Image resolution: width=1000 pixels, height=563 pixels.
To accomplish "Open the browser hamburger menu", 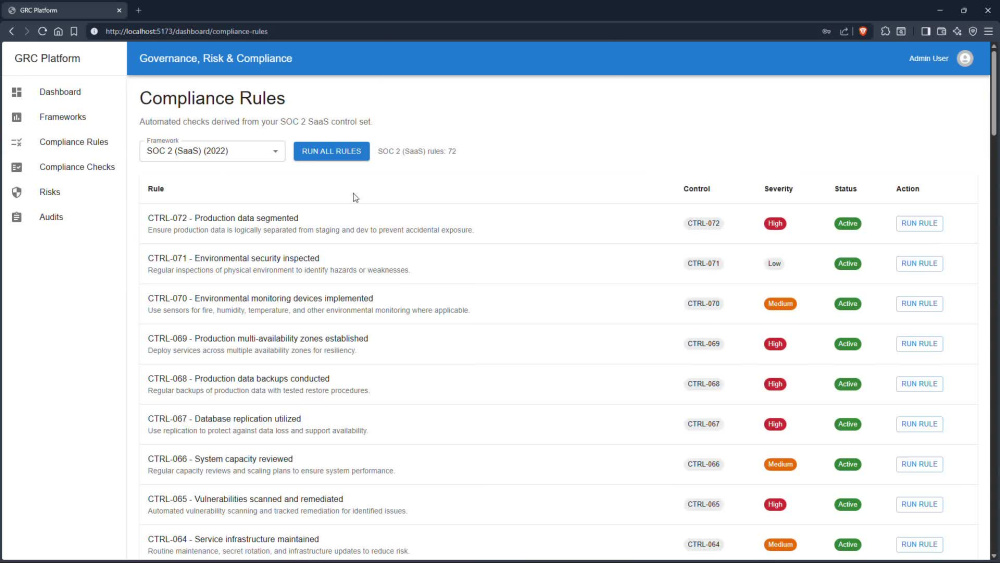I will click(x=988, y=31).
